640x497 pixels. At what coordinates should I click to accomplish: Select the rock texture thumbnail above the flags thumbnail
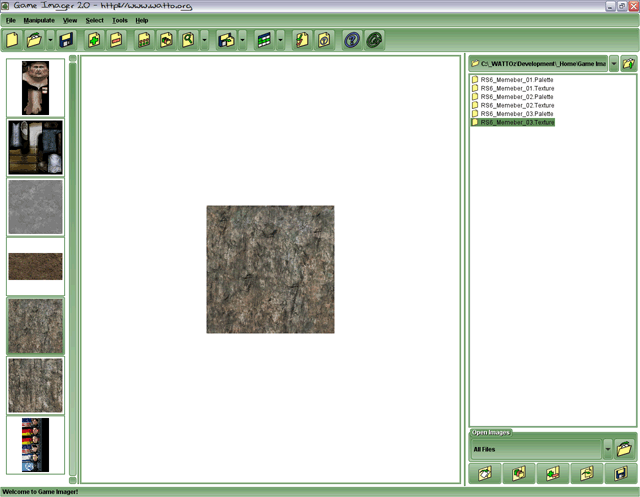tap(36, 386)
